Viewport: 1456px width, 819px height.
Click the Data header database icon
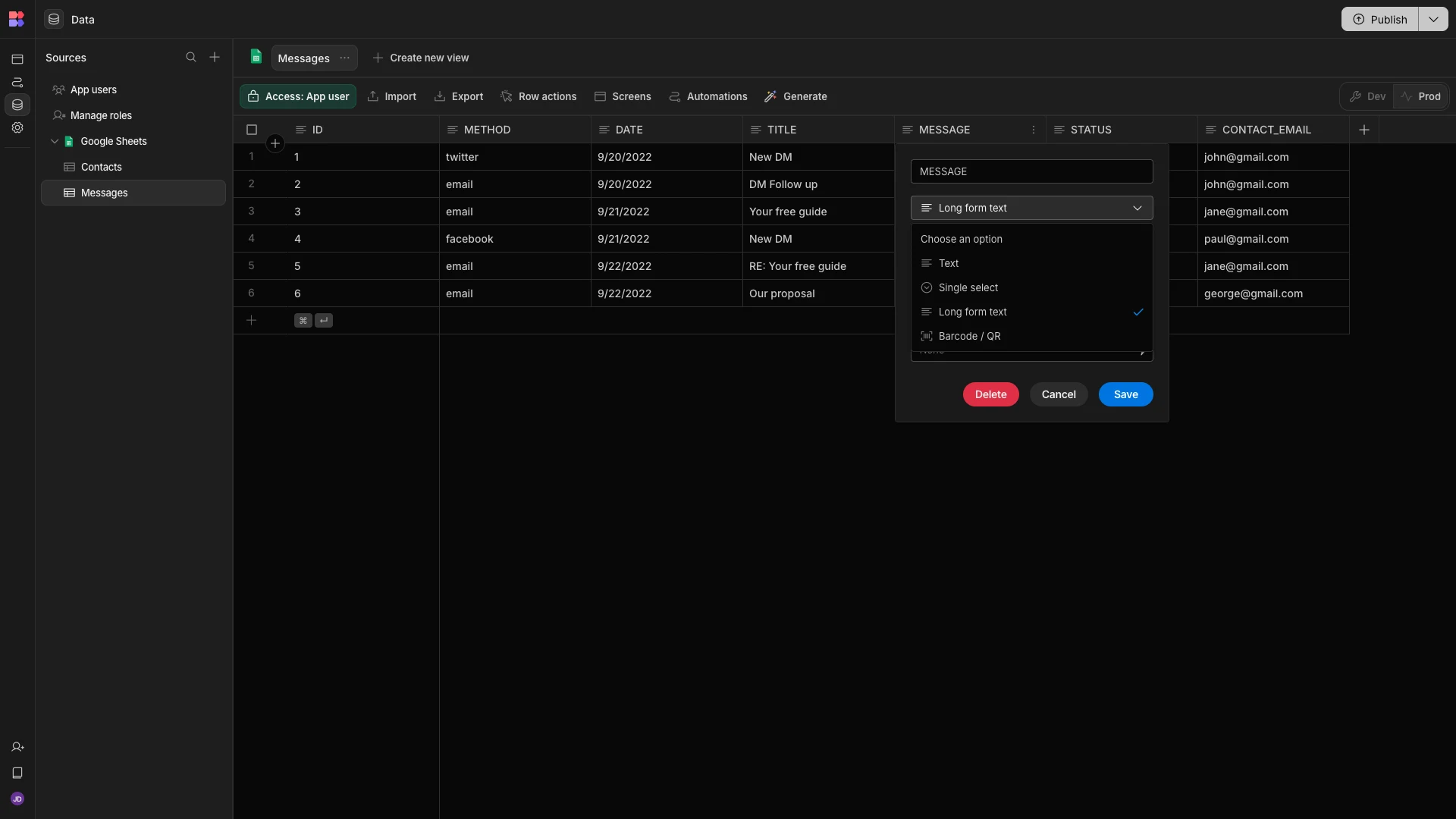click(x=54, y=19)
